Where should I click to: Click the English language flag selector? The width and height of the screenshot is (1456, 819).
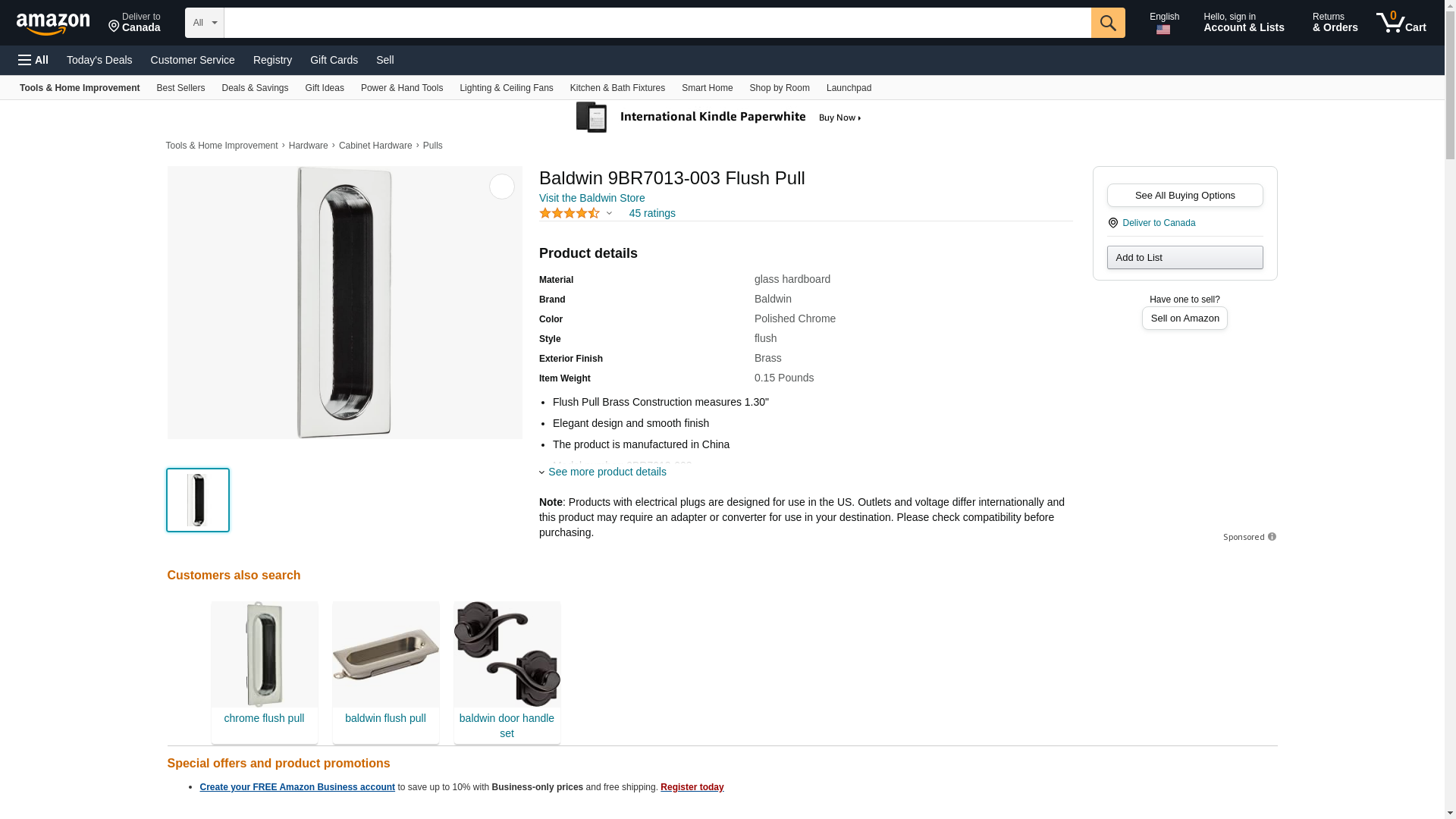1163,23
